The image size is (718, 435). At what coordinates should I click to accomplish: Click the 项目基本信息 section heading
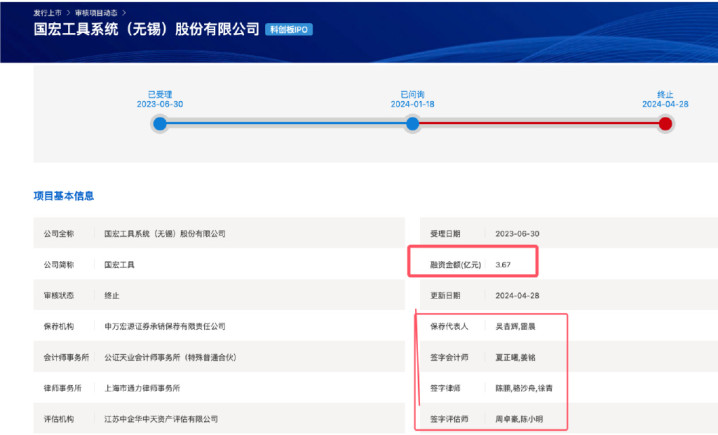pyautogui.click(x=64, y=196)
